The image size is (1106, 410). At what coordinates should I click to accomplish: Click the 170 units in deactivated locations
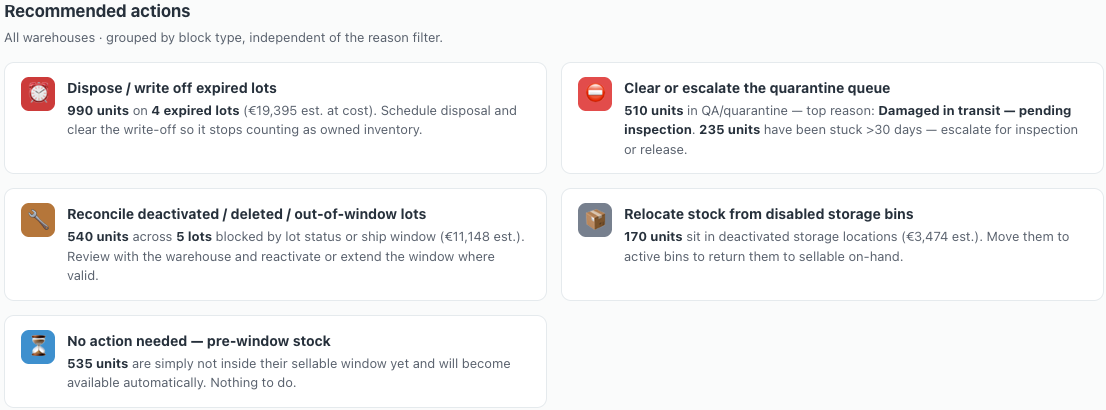[653, 236]
